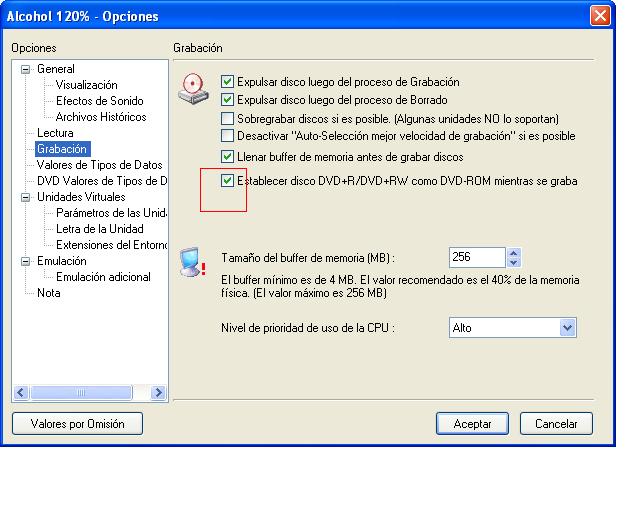
Task: Select Parámetros de las Unidades item
Action: pos(111,213)
